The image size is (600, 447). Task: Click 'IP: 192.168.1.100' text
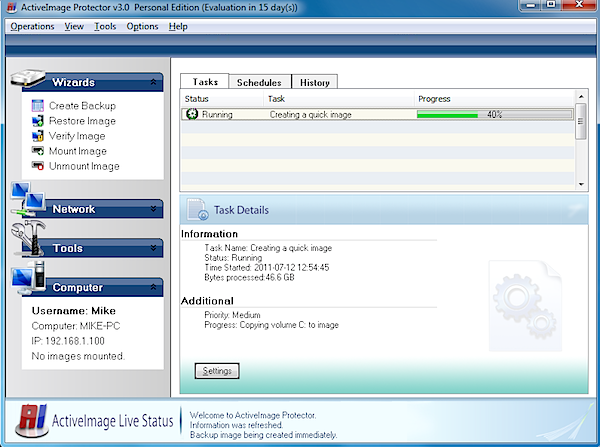[68, 341]
